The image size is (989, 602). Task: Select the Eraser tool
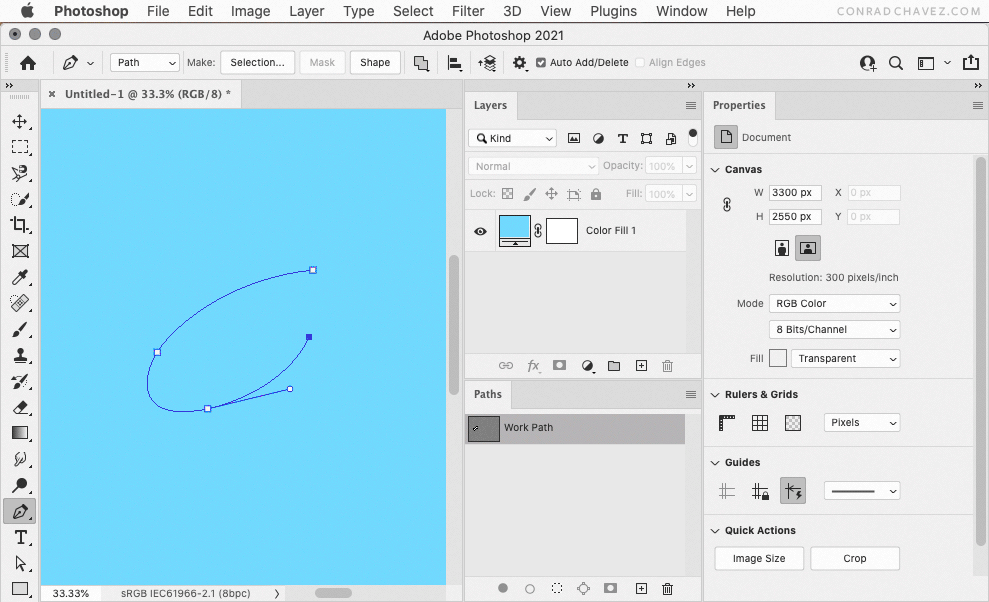click(x=20, y=407)
